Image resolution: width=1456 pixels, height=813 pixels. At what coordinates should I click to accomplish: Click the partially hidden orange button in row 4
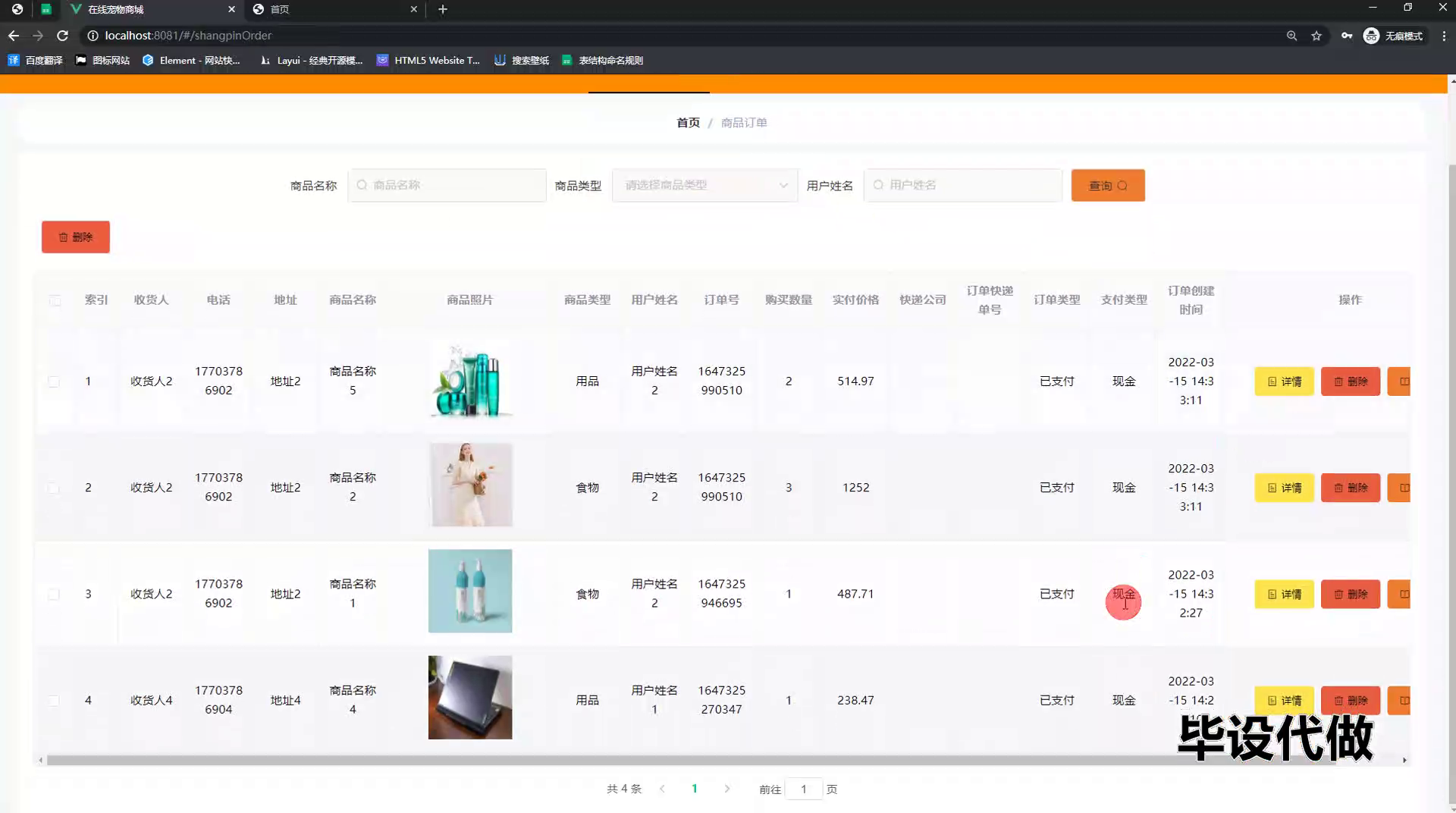pyautogui.click(x=1399, y=700)
